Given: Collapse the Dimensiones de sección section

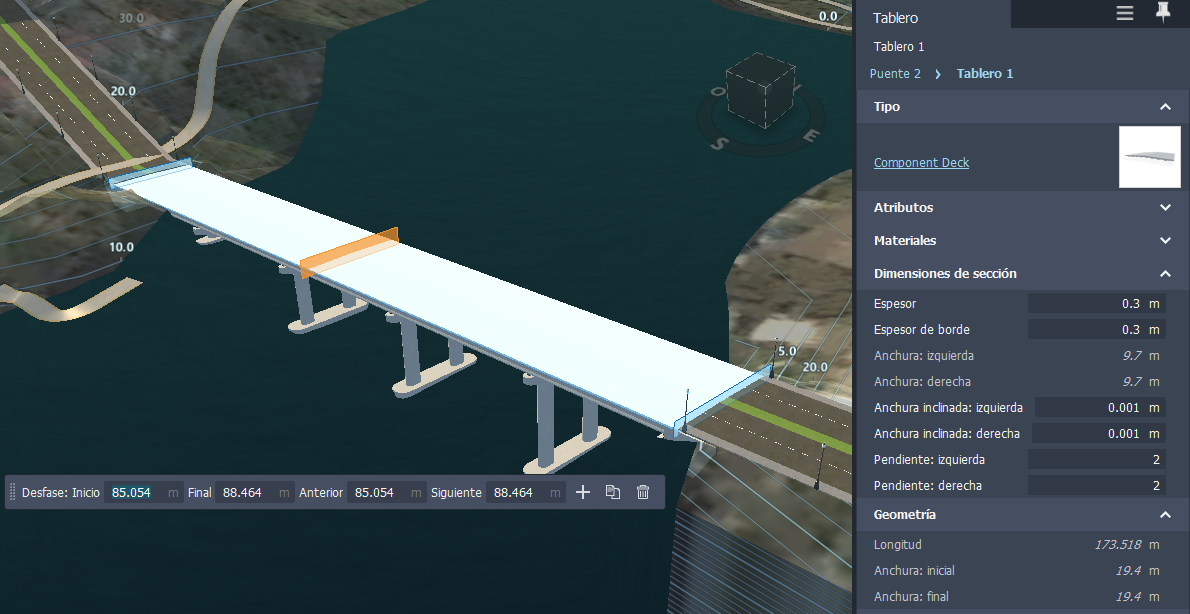Looking at the screenshot, I should [x=1166, y=273].
